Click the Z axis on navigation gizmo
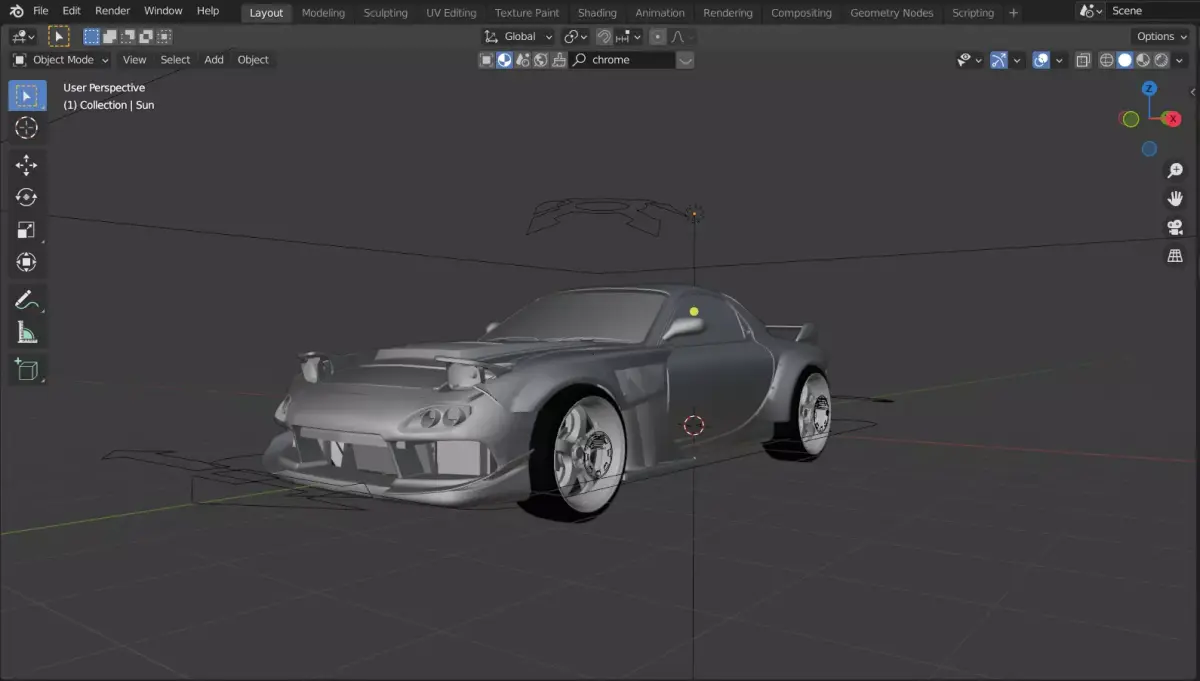The width and height of the screenshot is (1200, 681). (x=1150, y=88)
